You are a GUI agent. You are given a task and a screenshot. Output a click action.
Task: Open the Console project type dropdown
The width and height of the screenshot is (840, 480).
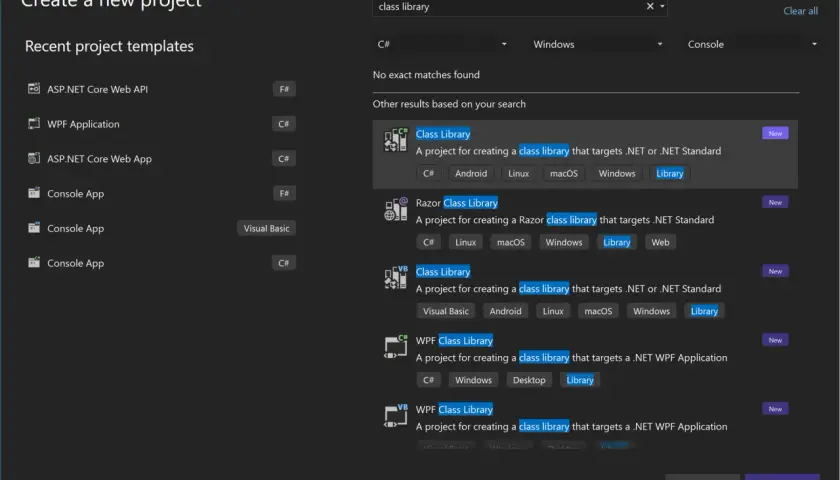(752, 44)
